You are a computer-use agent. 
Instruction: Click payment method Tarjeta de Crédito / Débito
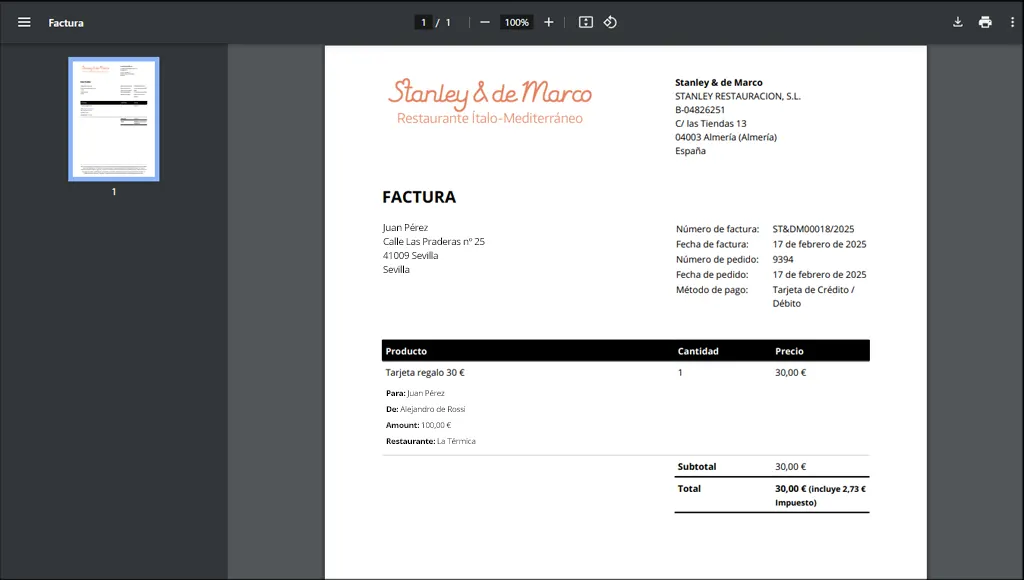coord(814,297)
